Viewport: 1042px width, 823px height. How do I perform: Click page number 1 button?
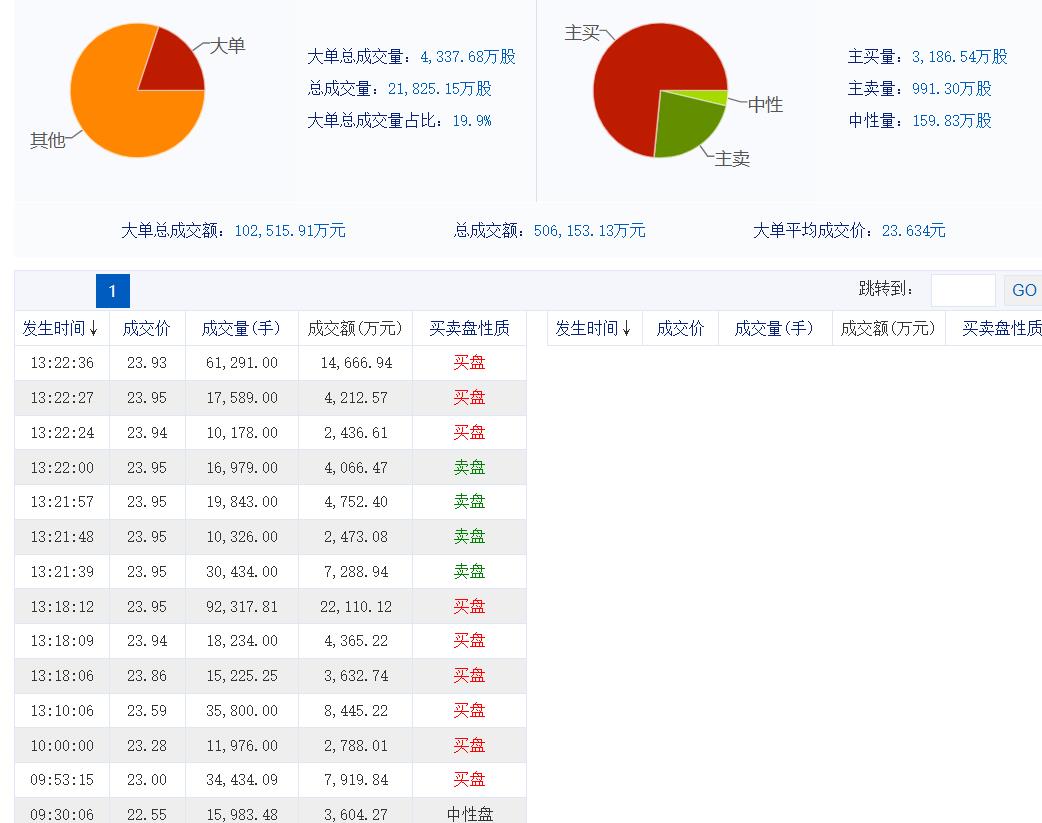point(112,291)
